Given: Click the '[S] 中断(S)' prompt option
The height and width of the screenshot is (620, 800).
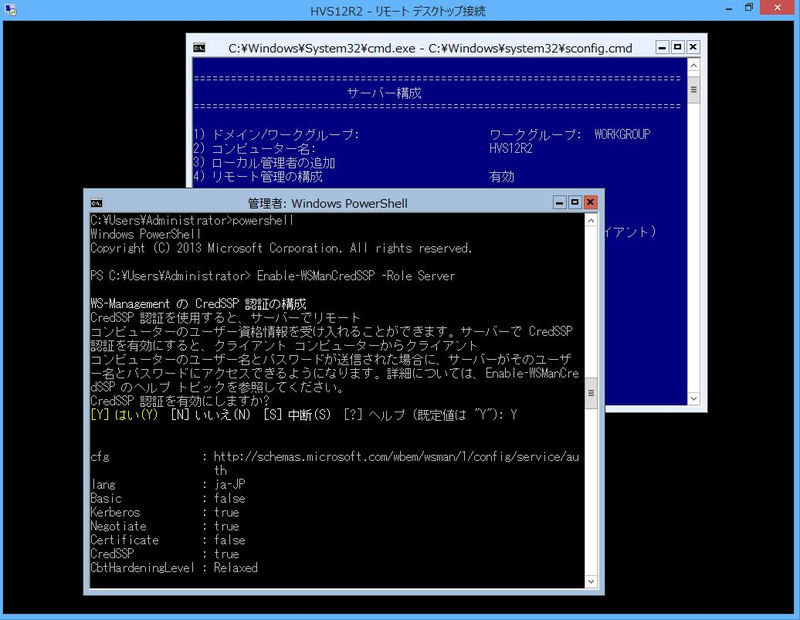Looking at the screenshot, I should (x=297, y=414).
